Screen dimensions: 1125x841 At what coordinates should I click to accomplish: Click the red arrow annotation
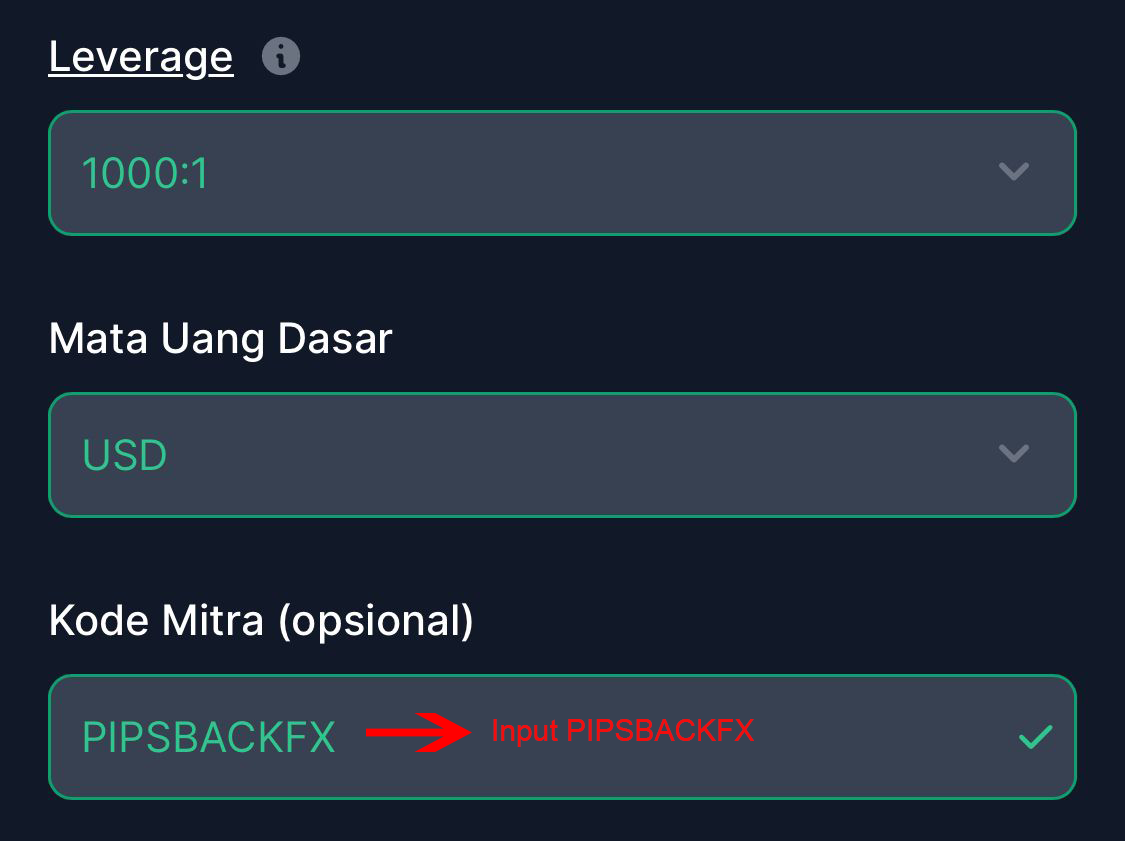point(417,733)
